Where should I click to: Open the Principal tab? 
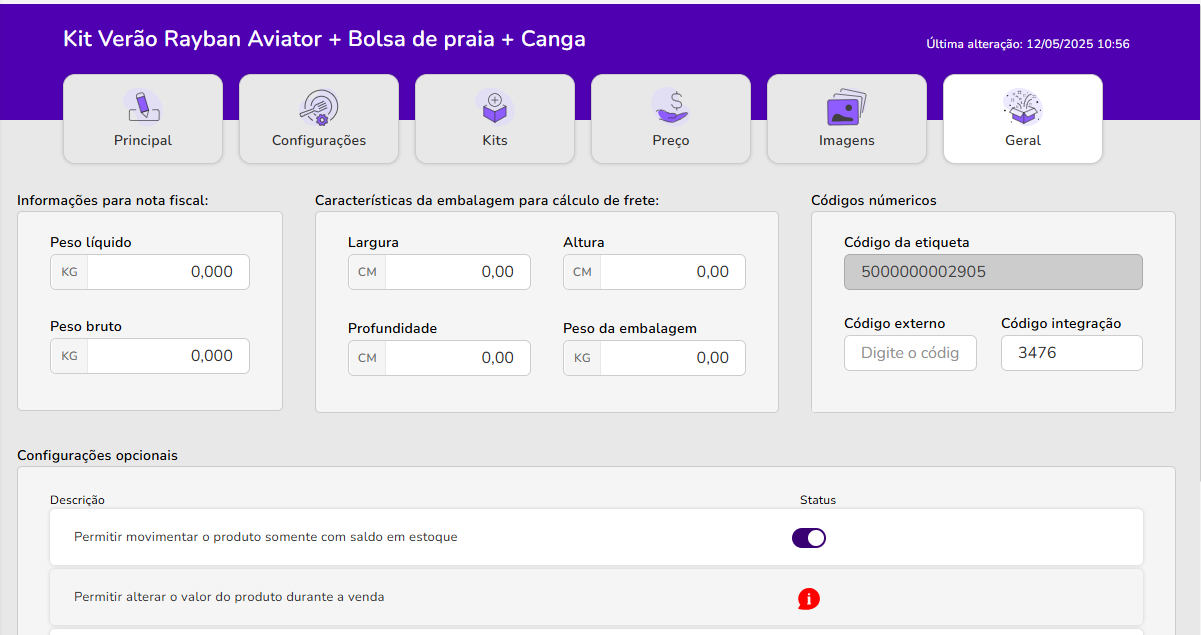(x=143, y=119)
